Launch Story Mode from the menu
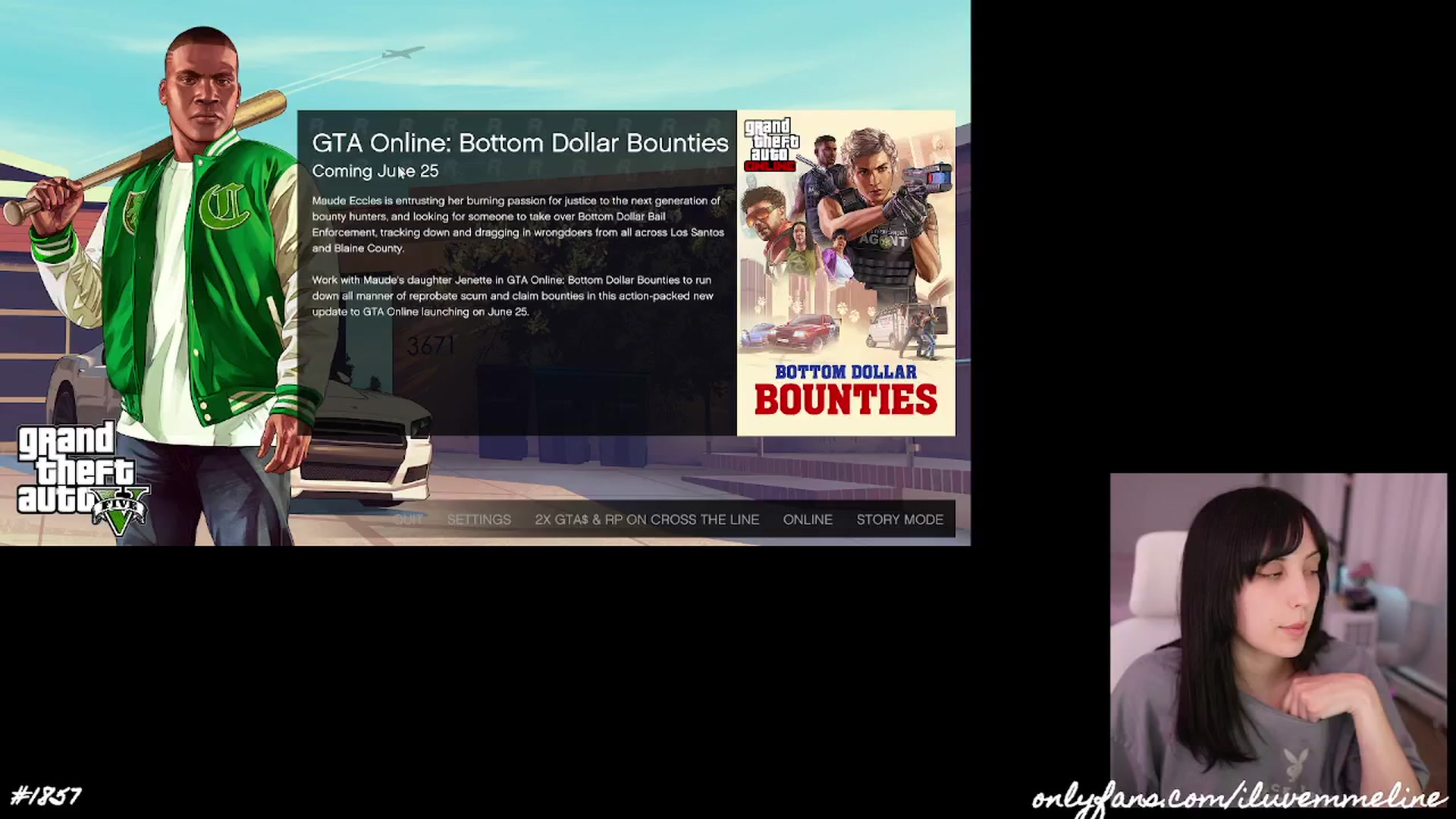The image size is (1456, 819). [900, 519]
